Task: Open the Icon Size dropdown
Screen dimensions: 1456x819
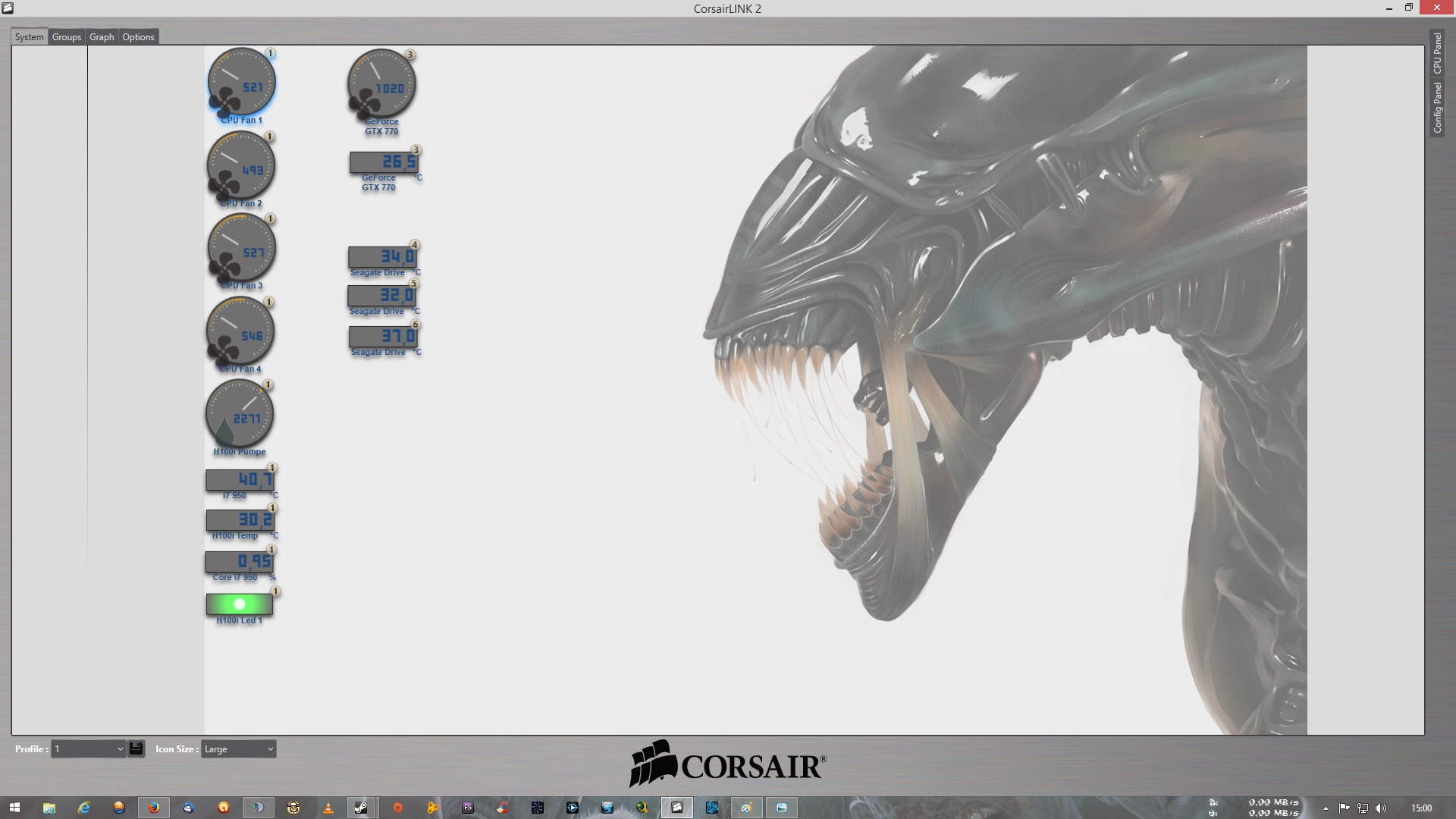Action: coord(238,749)
